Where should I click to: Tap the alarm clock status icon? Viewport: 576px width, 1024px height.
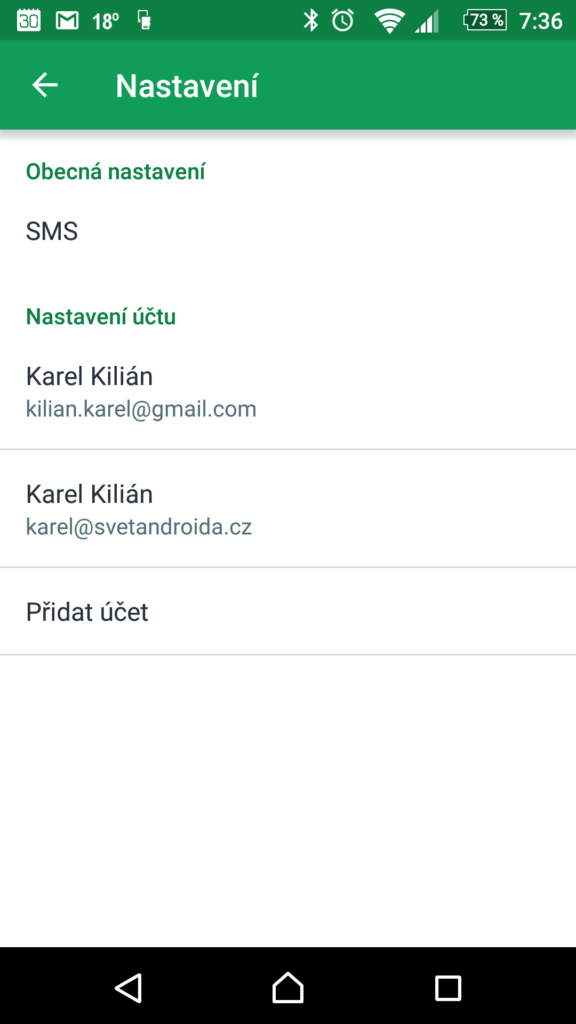[342, 21]
